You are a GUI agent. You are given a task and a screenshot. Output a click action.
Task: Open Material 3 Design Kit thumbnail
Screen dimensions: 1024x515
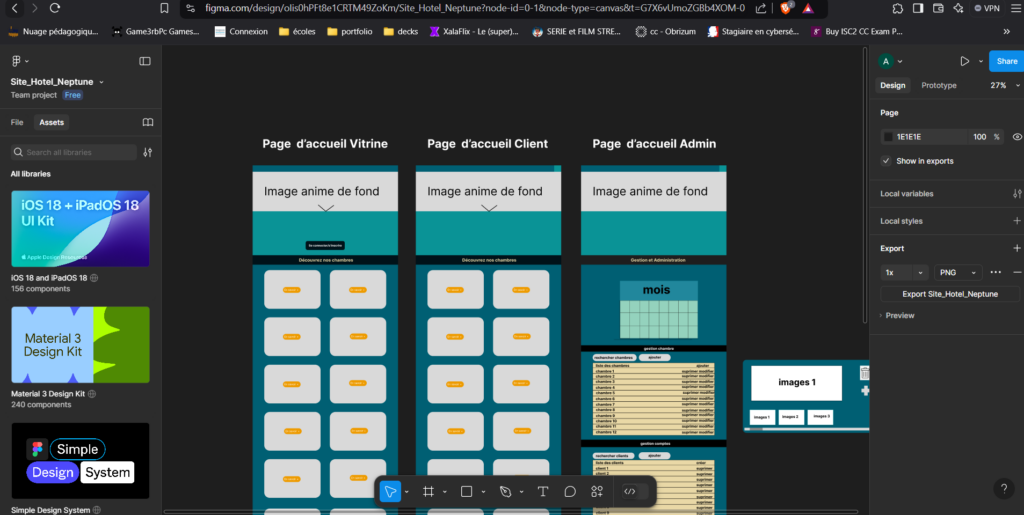point(80,345)
